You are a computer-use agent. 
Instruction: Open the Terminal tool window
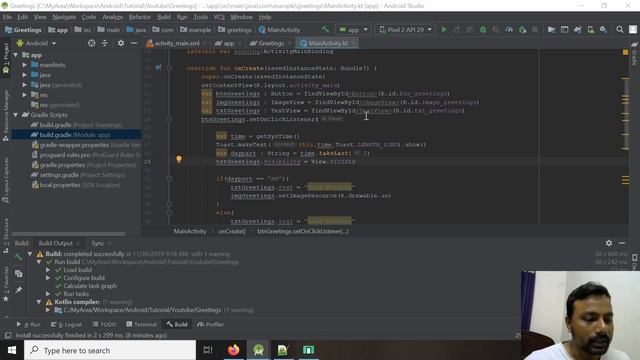click(x=142, y=324)
